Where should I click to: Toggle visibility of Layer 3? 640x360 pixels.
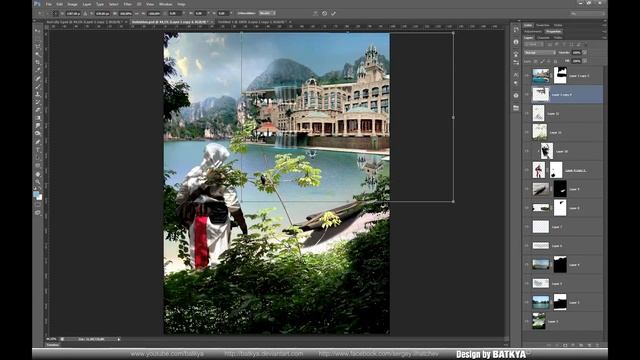coord(527,284)
